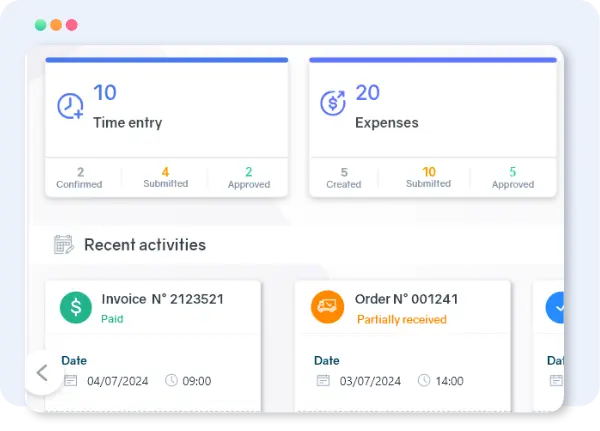Click the Expenses dollar icon

coord(332,103)
